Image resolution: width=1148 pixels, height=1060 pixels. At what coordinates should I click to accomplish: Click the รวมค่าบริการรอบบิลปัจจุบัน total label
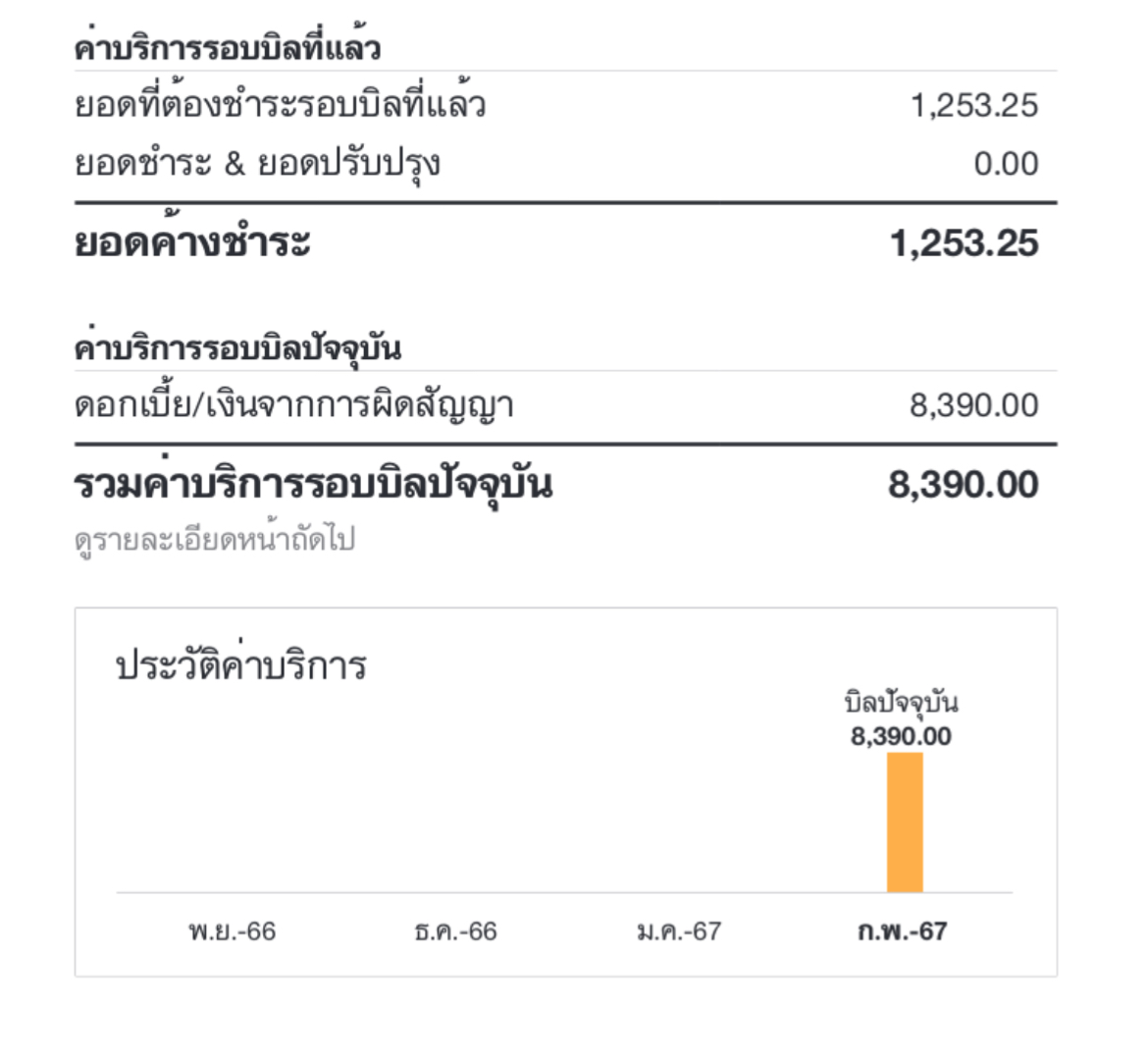click(314, 485)
